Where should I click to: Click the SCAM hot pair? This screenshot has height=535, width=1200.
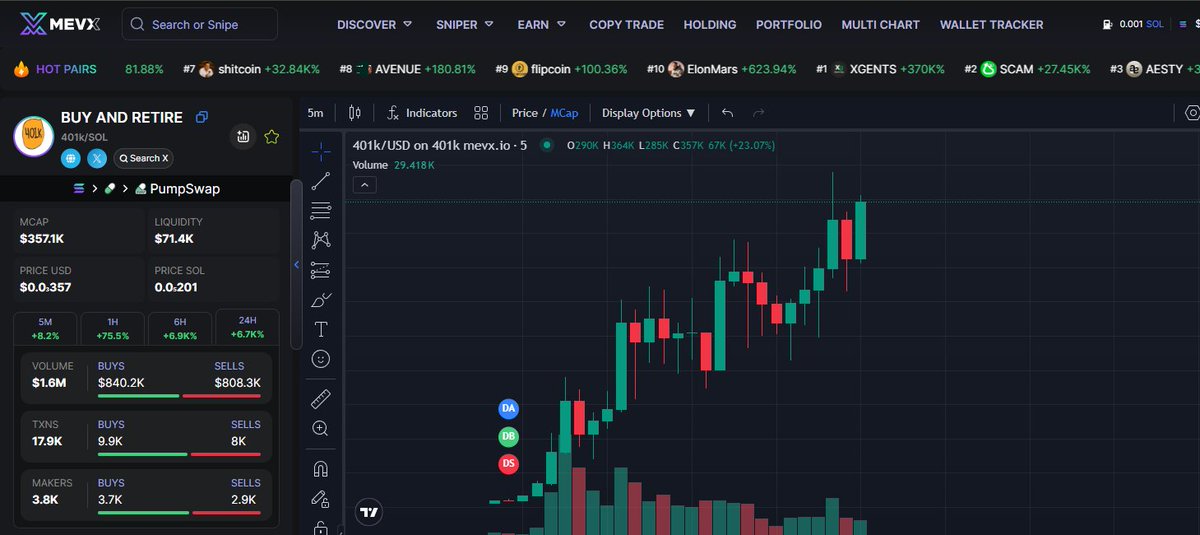tap(1027, 69)
